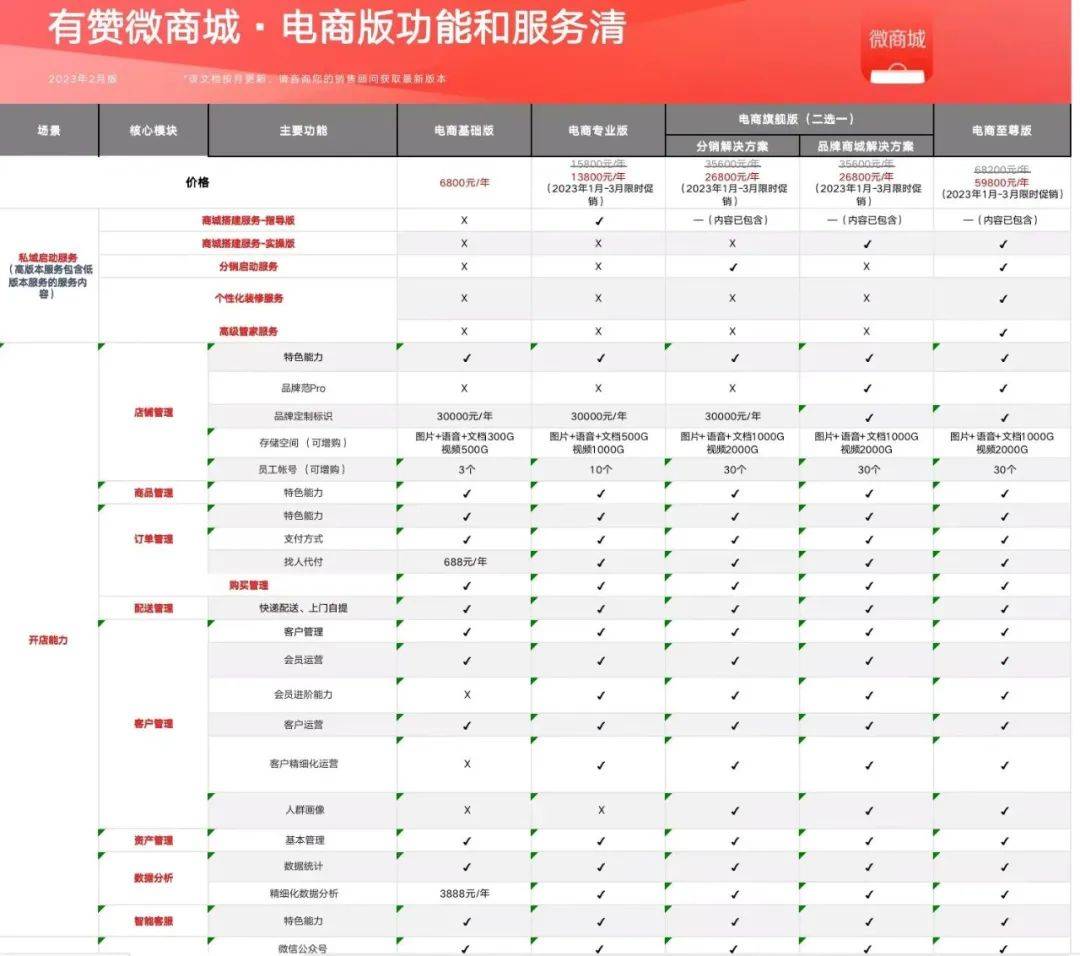Click the 商城搭建服务-指导版 row label

tap(248, 220)
